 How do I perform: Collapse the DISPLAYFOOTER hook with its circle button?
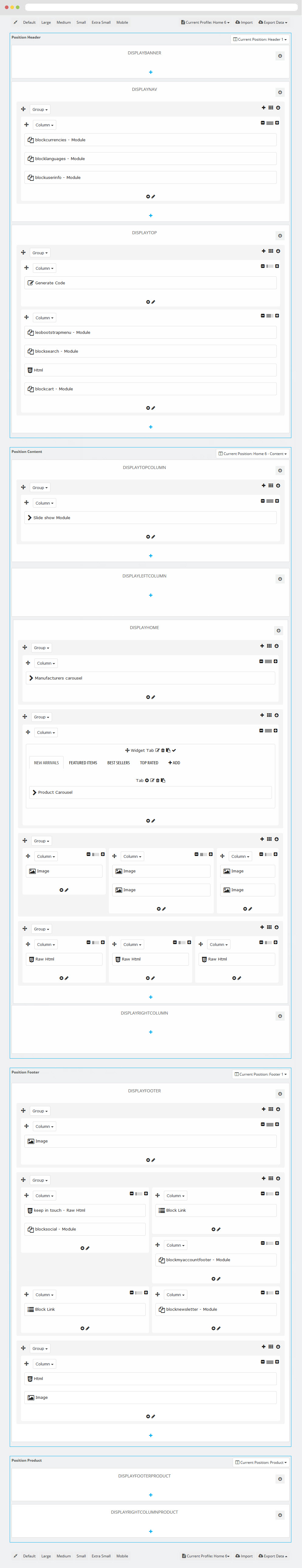pos(280,1094)
